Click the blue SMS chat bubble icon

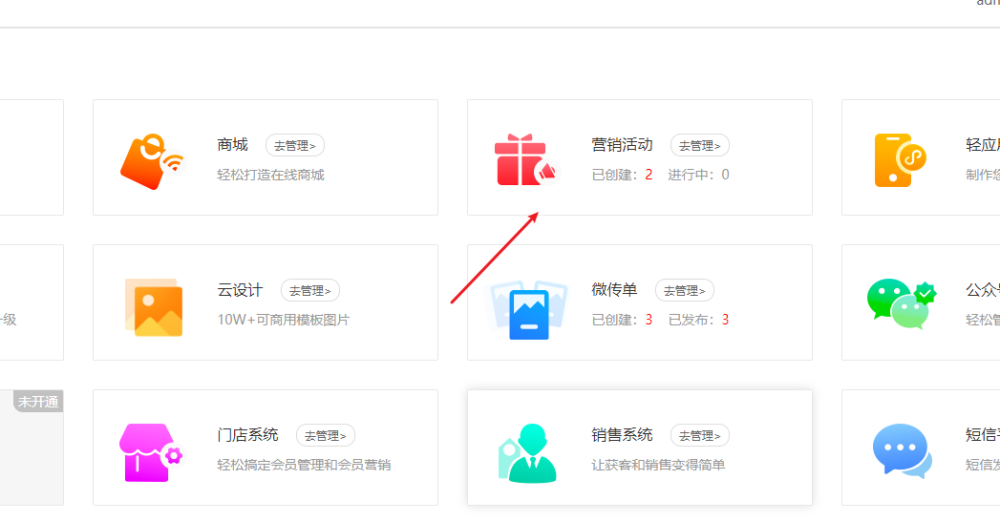[902, 451]
